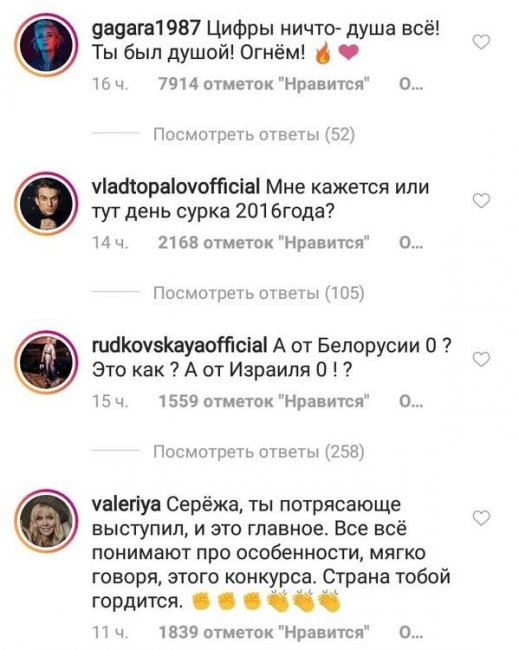View the 2168 likes count

pyautogui.click(x=264, y=243)
